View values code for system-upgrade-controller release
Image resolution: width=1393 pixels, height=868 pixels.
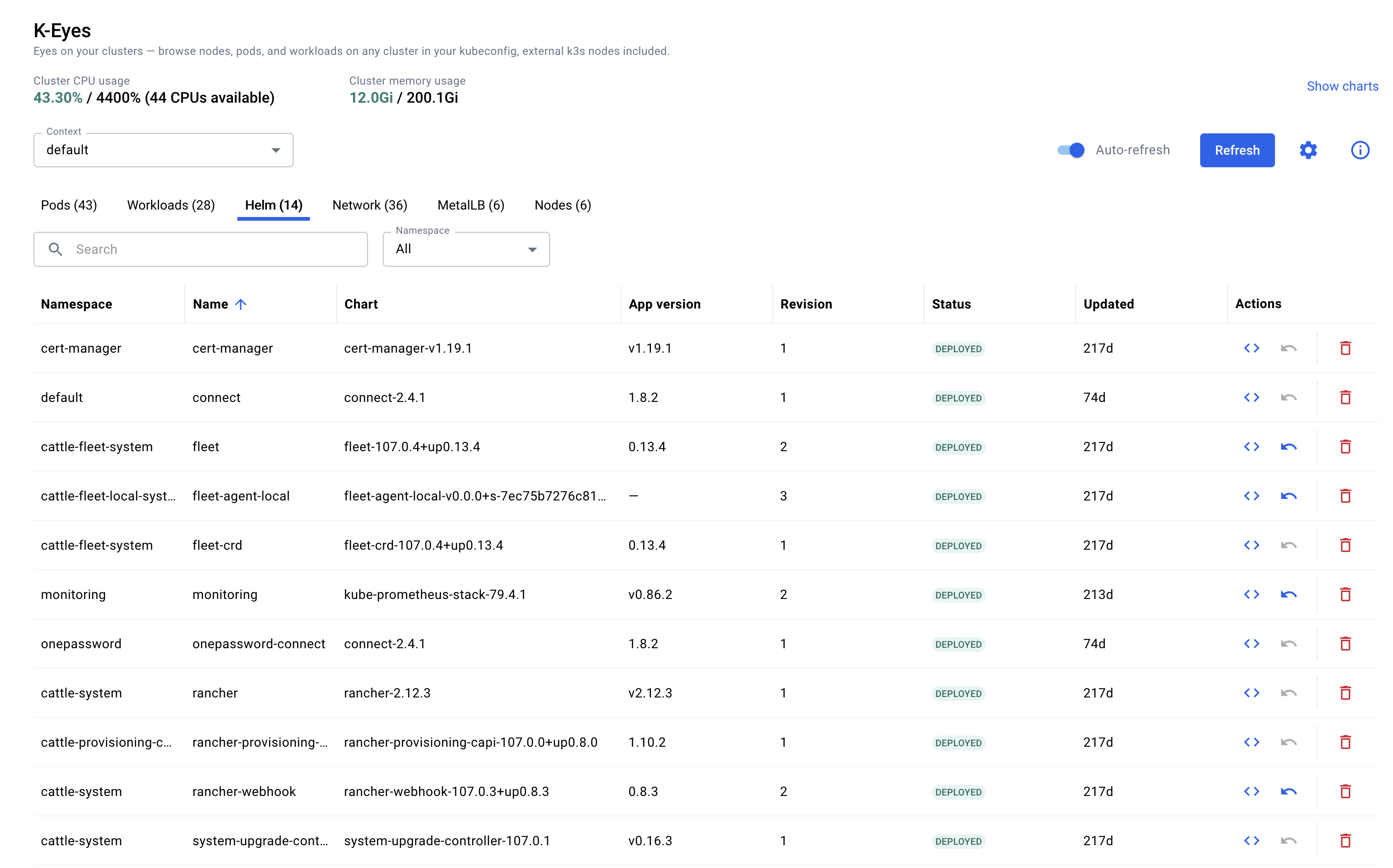(x=1251, y=841)
